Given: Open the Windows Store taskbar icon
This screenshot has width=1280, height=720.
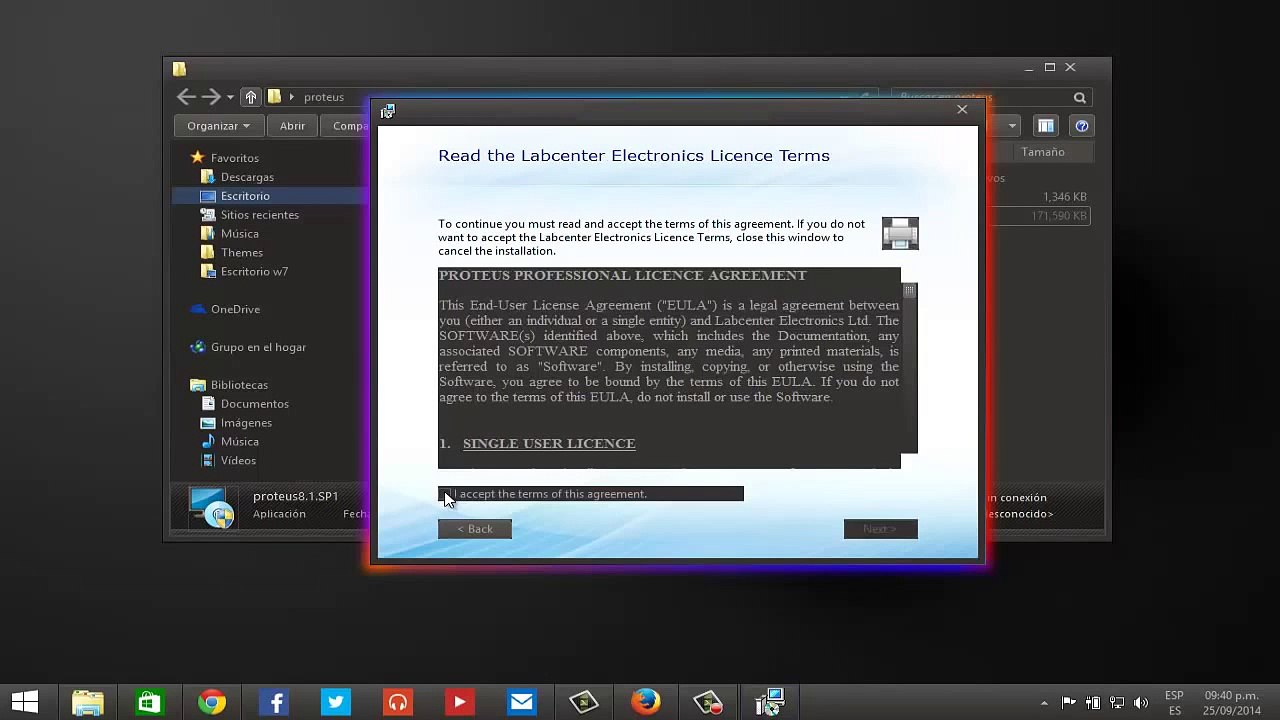Looking at the screenshot, I should [x=149, y=702].
